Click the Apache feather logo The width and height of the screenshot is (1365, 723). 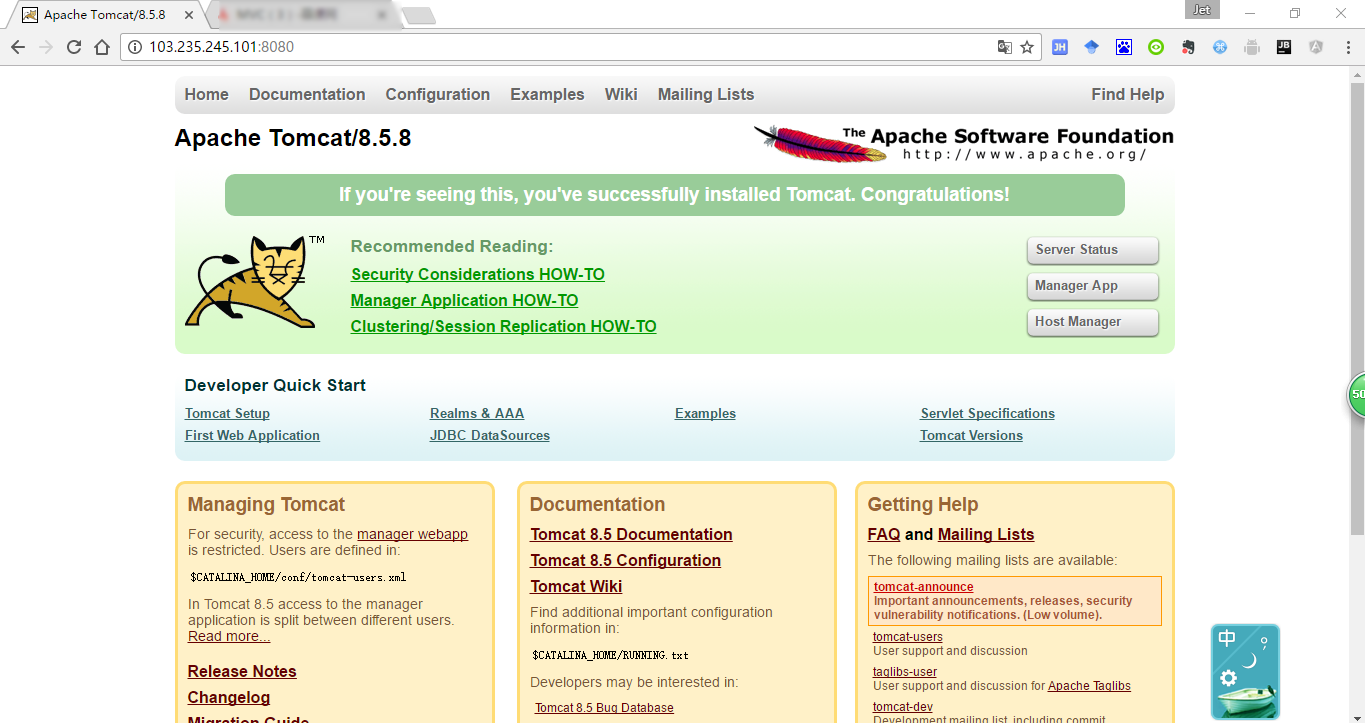[x=963, y=143]
